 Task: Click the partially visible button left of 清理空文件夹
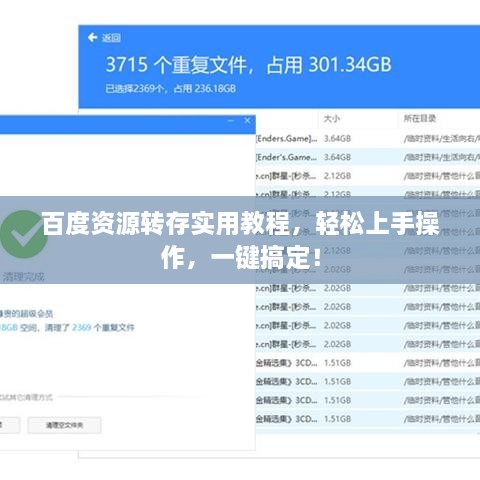coord(10,425)
